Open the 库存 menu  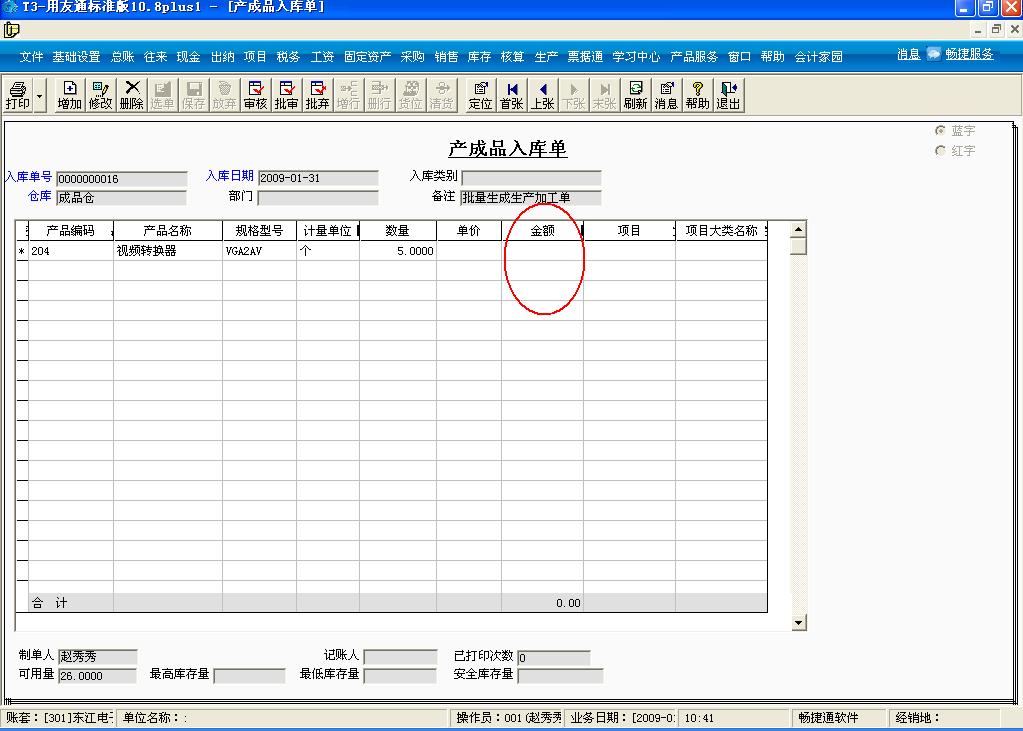coord(478,57)
